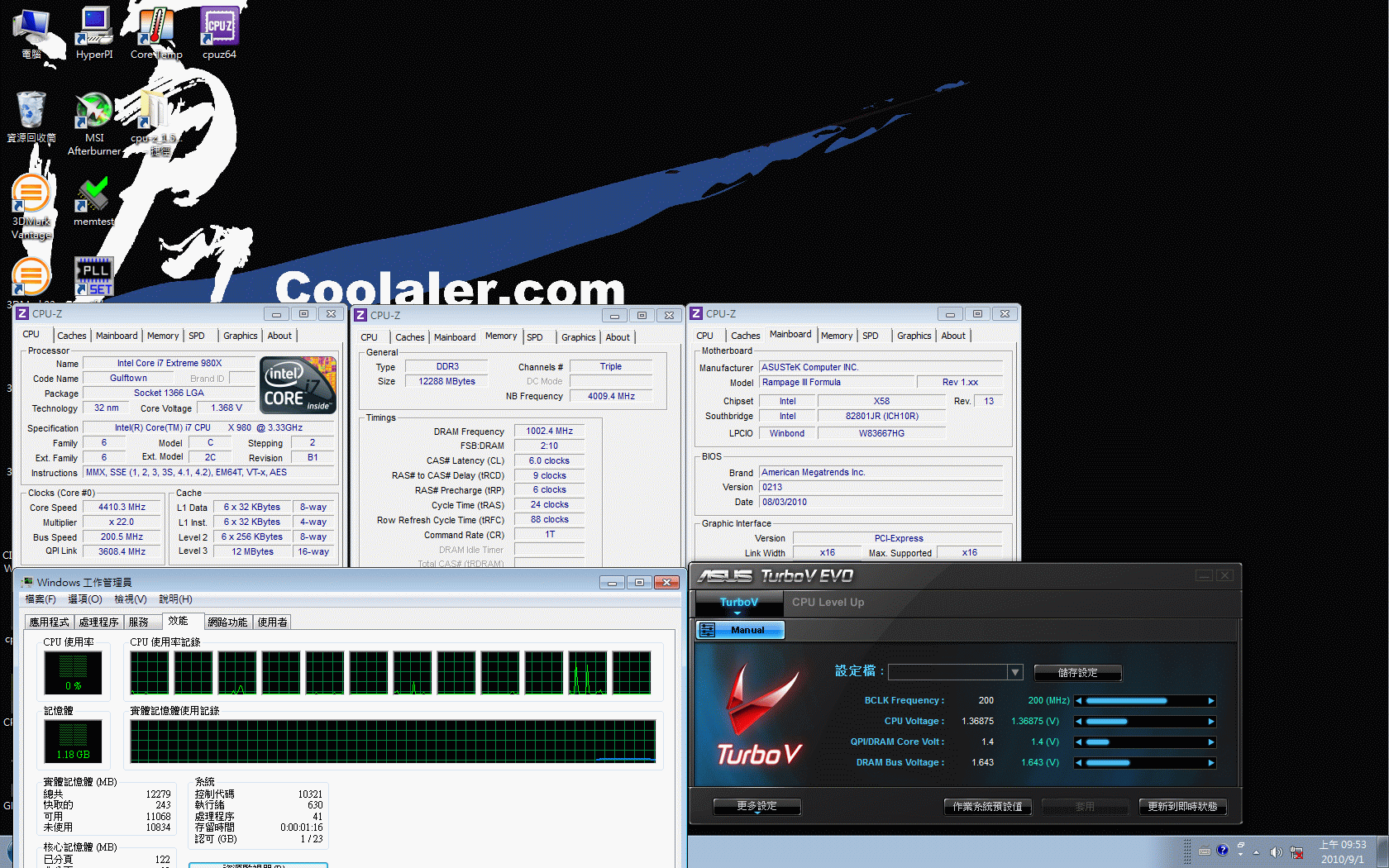This screenshot has height=868, width=1389.
Task: Click the taskbar clock showing 09:53
Action: [x=1343, y=852]
